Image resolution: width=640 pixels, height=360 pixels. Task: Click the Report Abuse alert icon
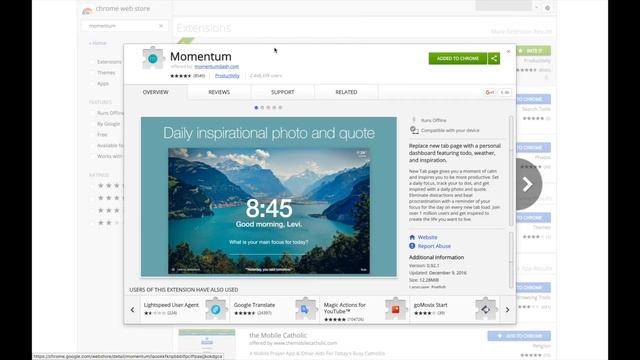(412, 246)
